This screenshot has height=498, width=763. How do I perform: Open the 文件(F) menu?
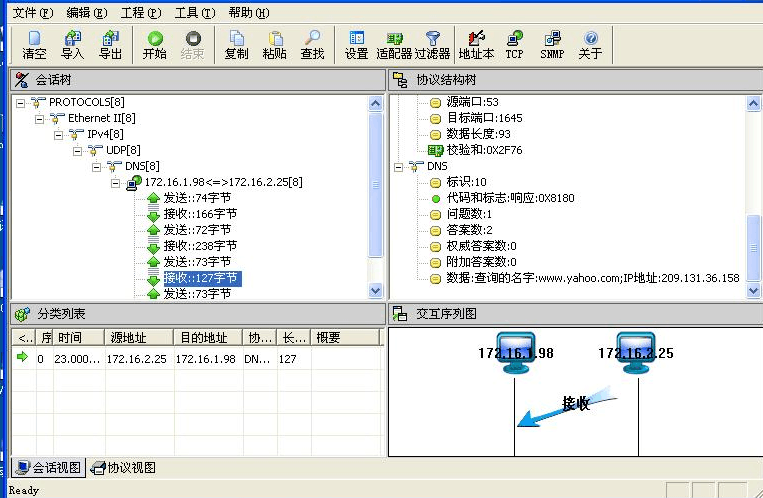click(32, 13)
